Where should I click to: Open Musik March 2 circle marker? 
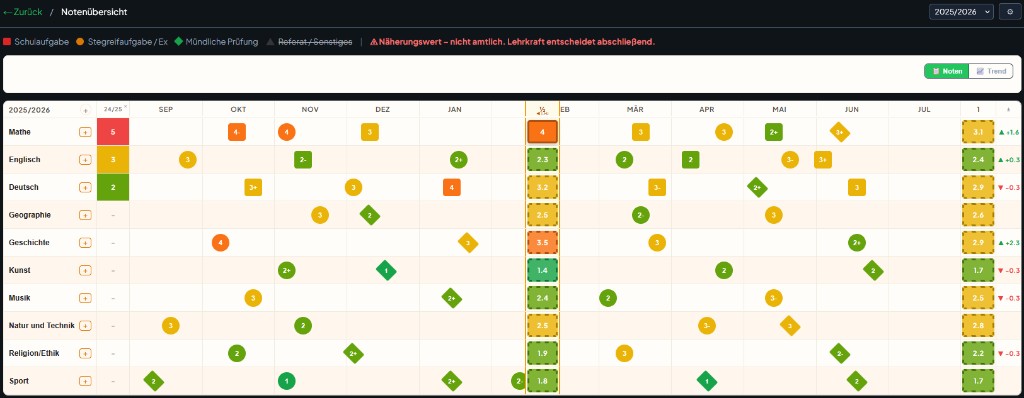(608, 298)
